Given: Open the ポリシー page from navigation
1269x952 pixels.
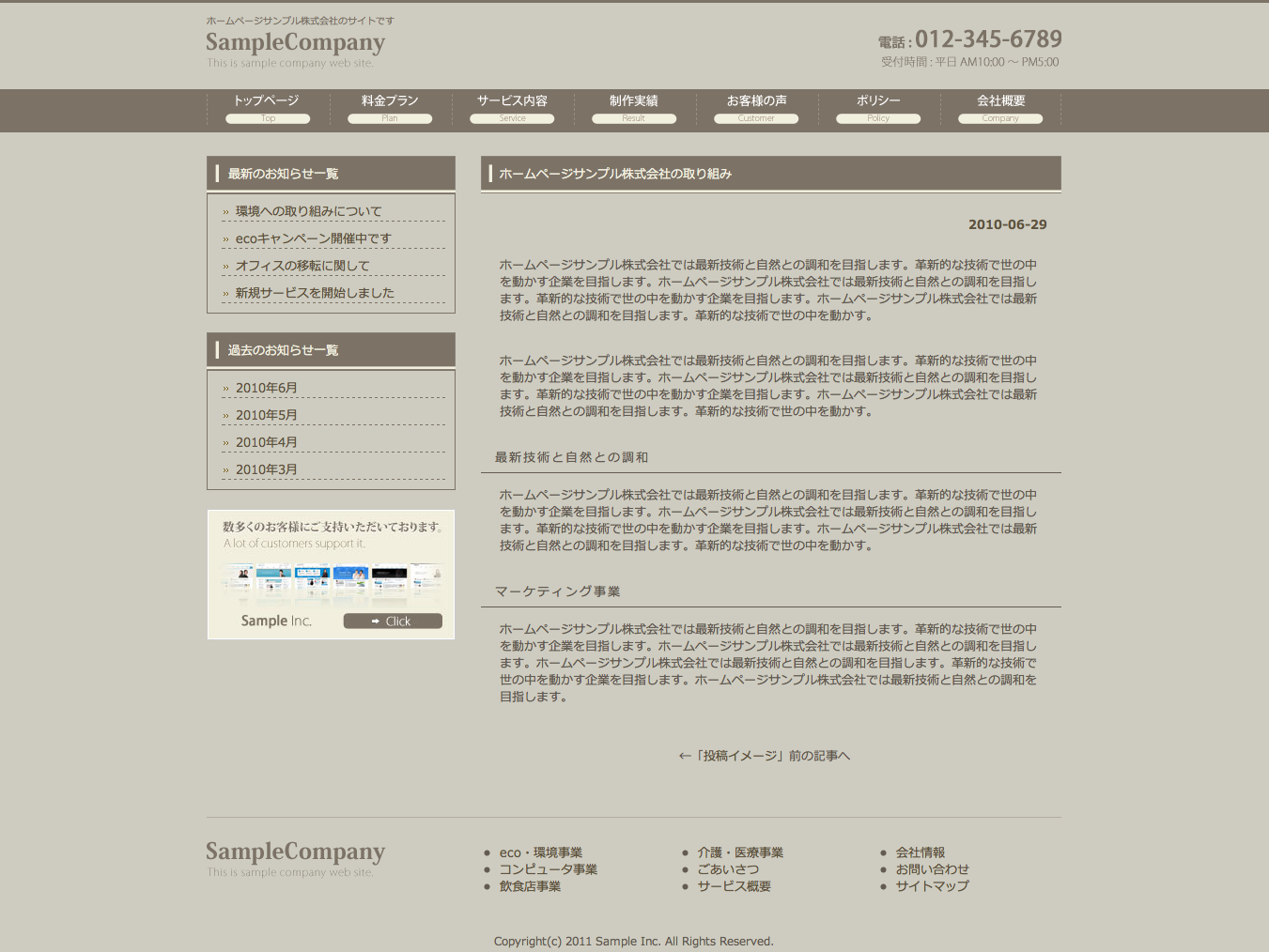Looking at the screenshot, I should click(878, 107).
